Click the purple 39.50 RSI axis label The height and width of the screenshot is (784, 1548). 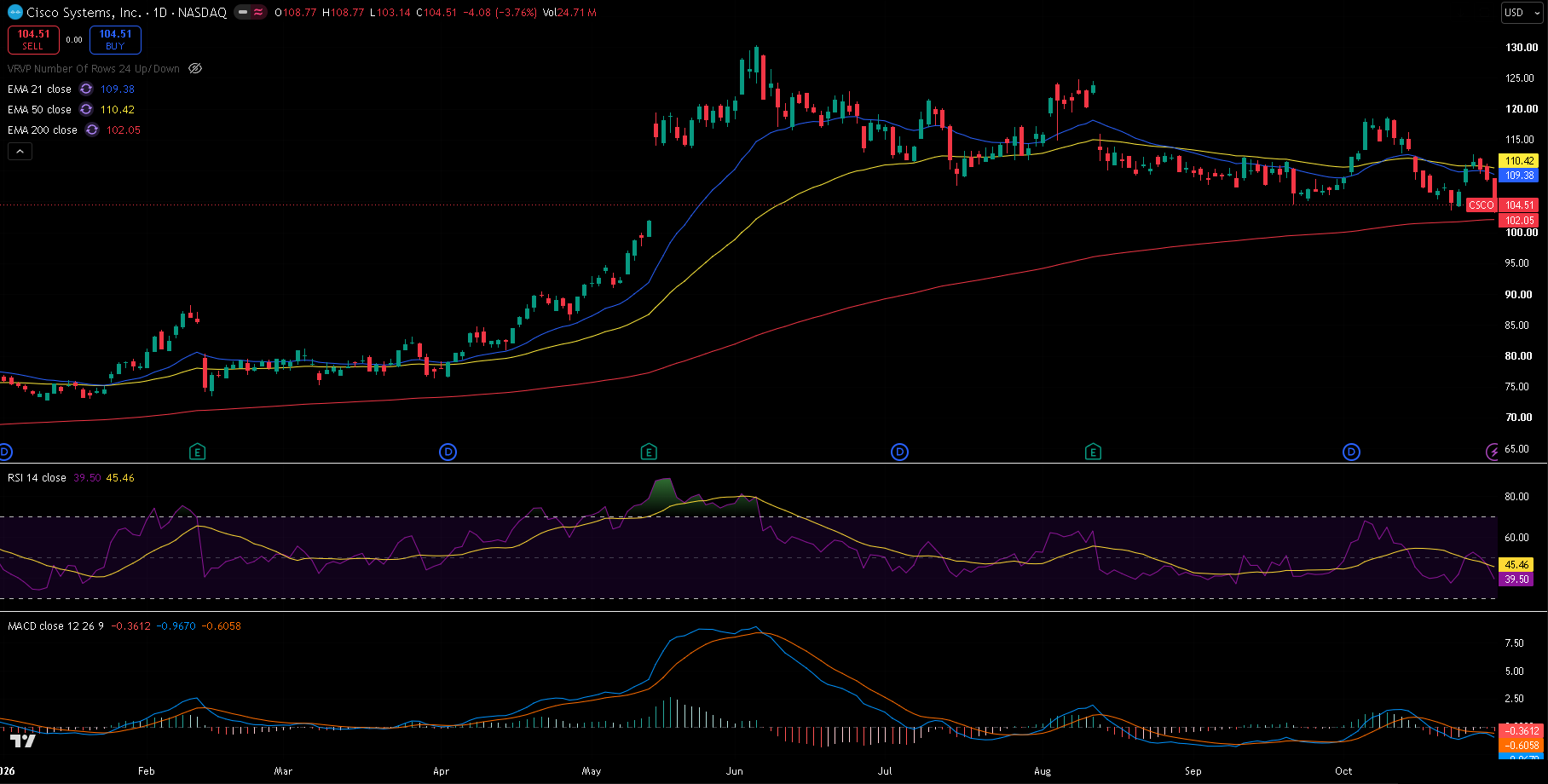click(x=1516, y=579)
